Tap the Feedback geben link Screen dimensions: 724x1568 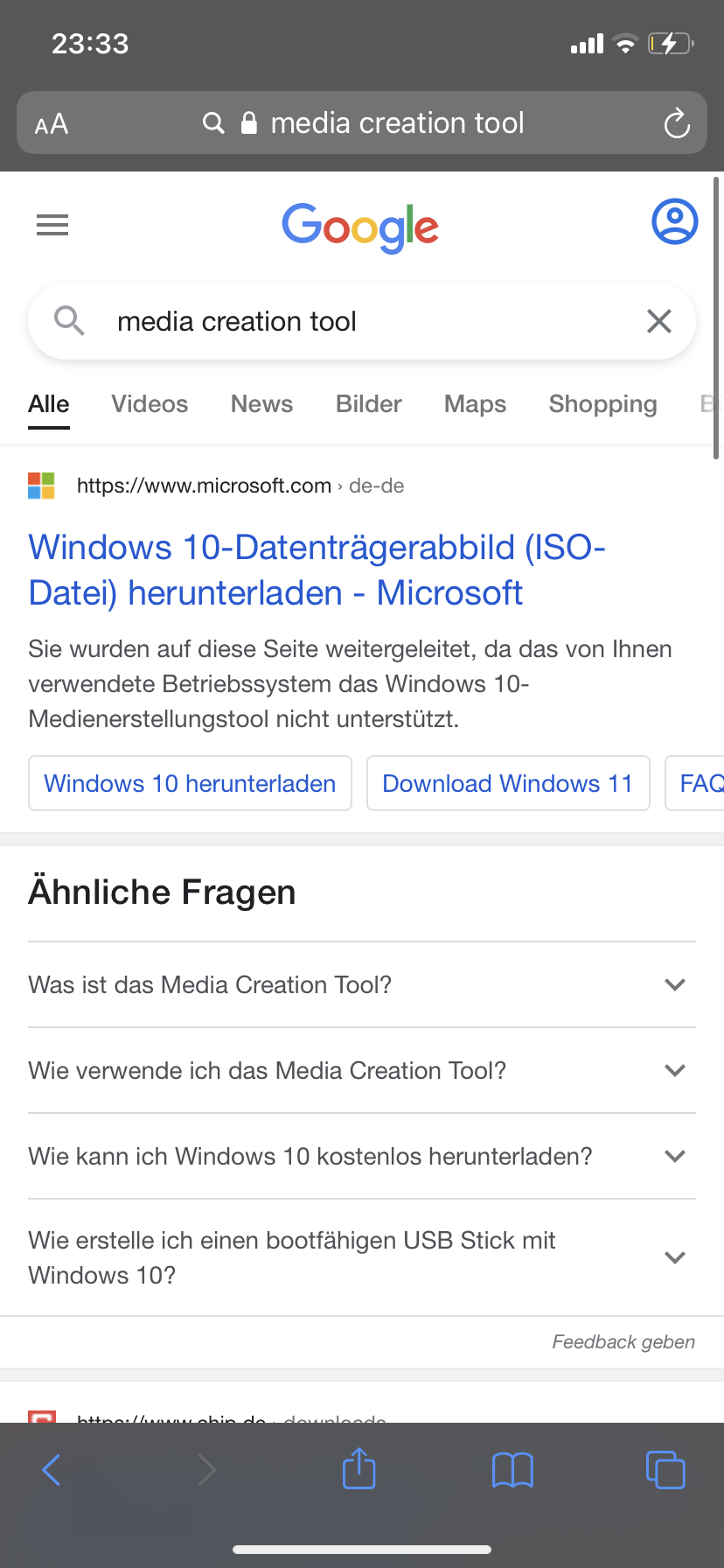pyautogui.click(x=623, y=1341)
